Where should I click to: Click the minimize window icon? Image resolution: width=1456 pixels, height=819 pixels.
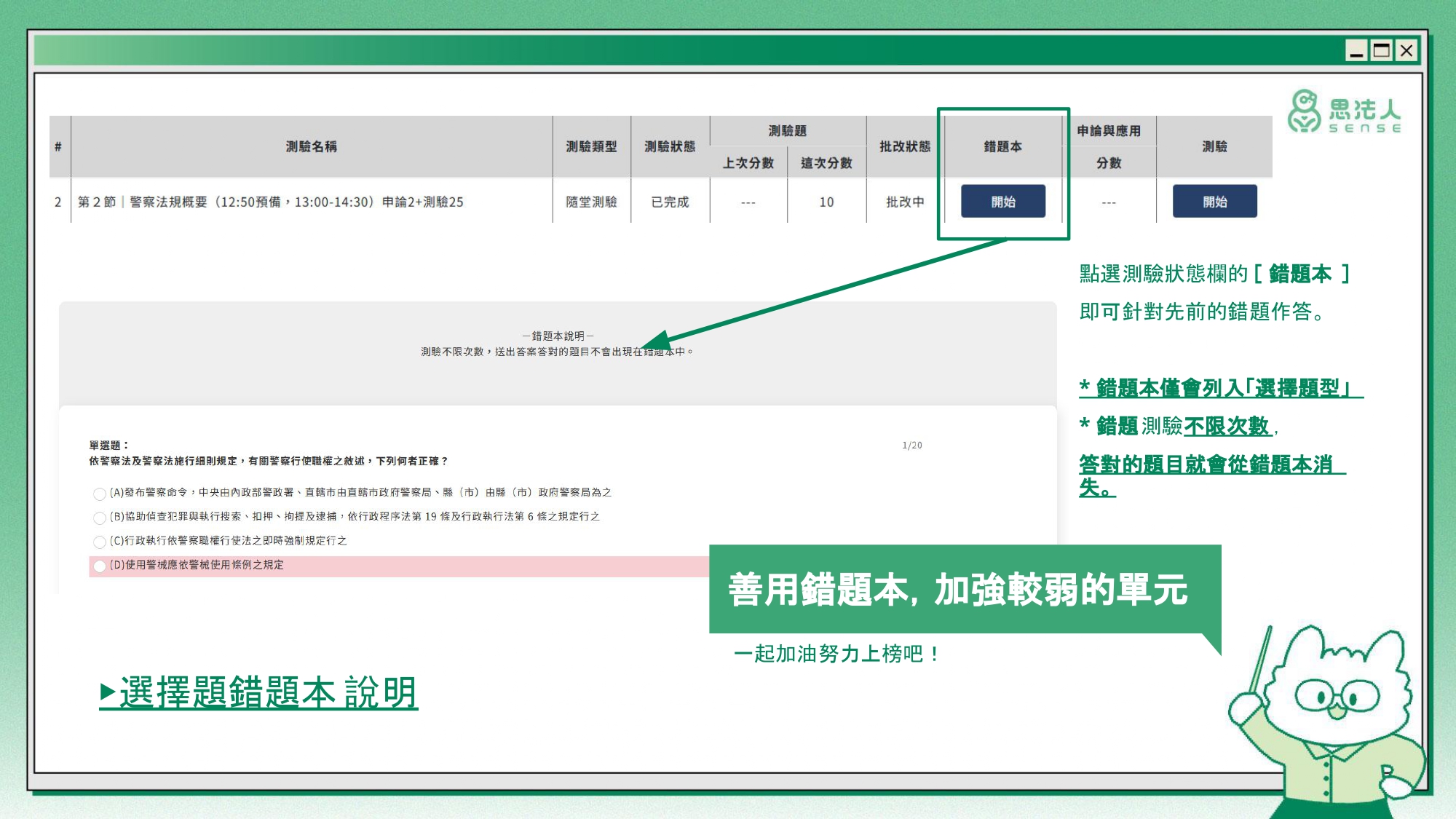(x=1356, y=50)
